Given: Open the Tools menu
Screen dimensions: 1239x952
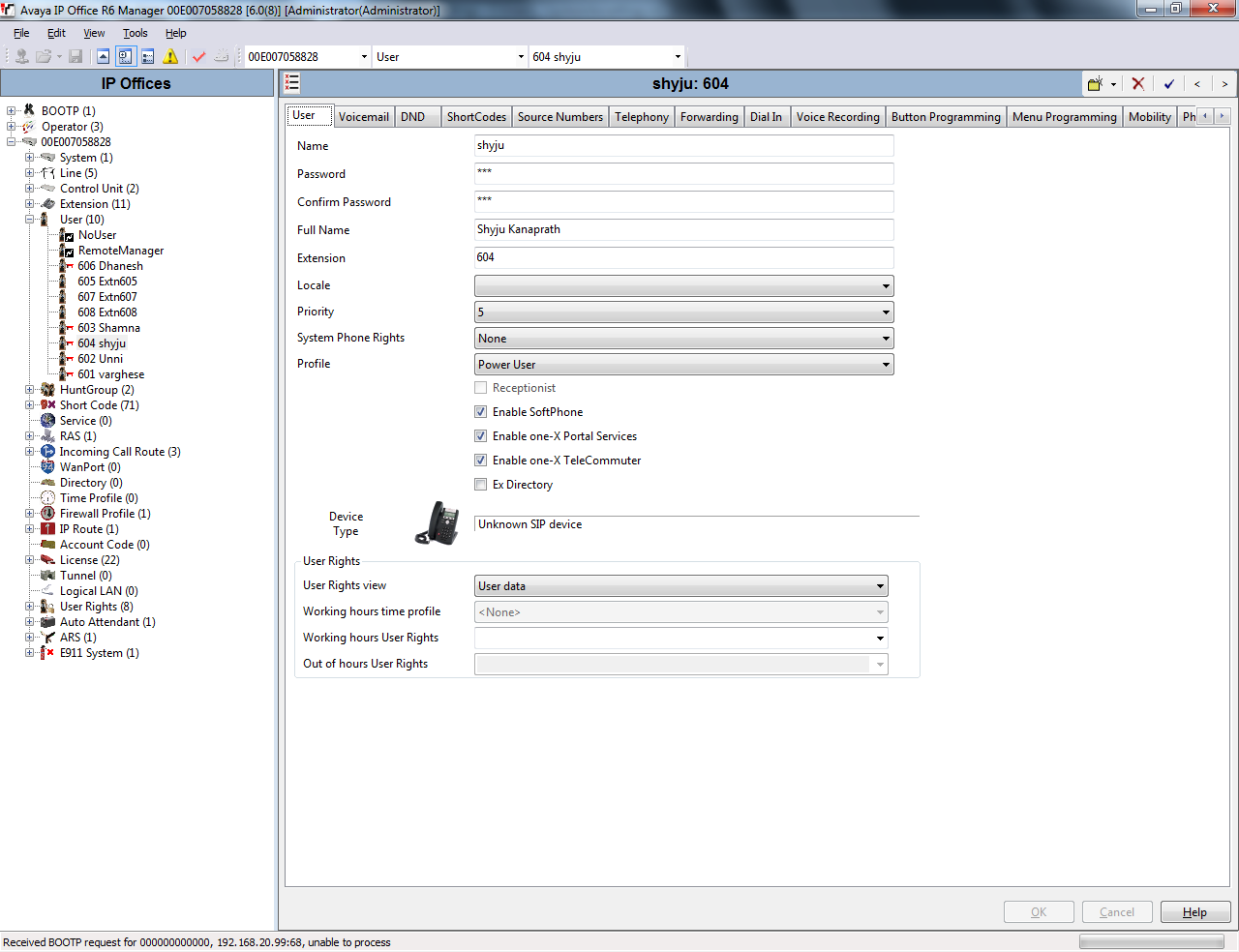Looking at the screenshot, I should [136, 33].
